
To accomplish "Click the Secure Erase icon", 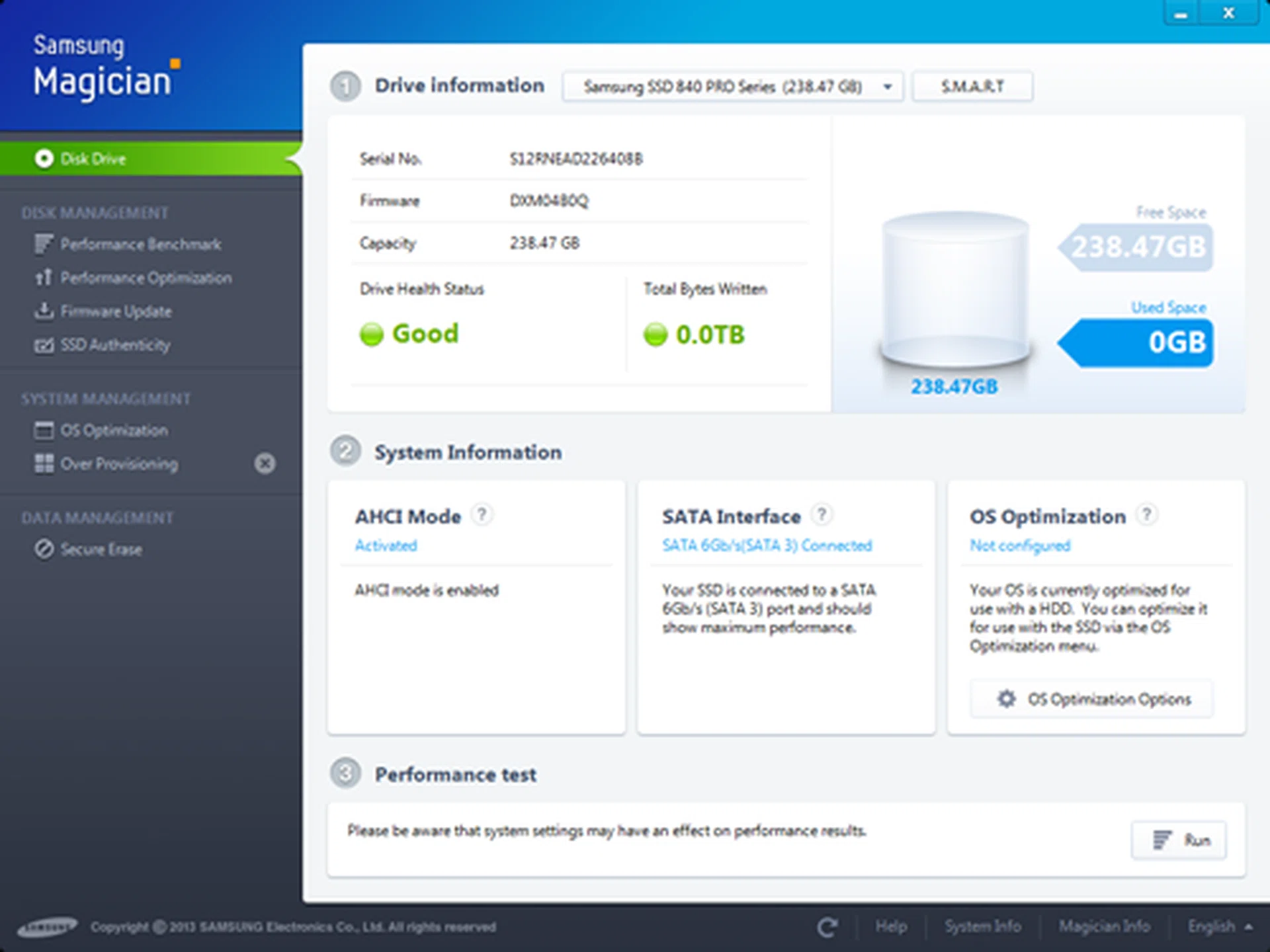I will [x=44, y=549].
